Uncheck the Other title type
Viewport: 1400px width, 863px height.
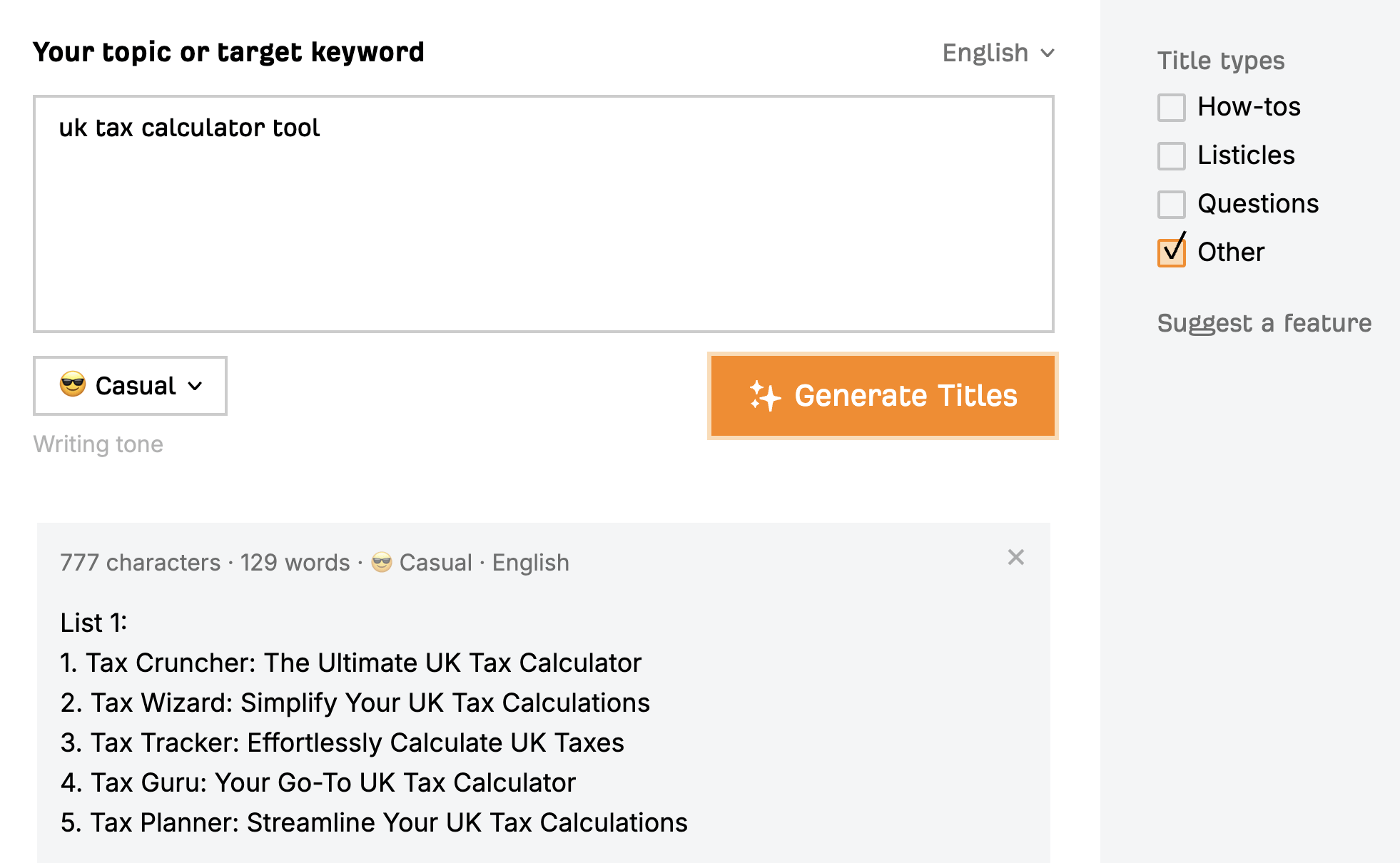(1171, 252)
